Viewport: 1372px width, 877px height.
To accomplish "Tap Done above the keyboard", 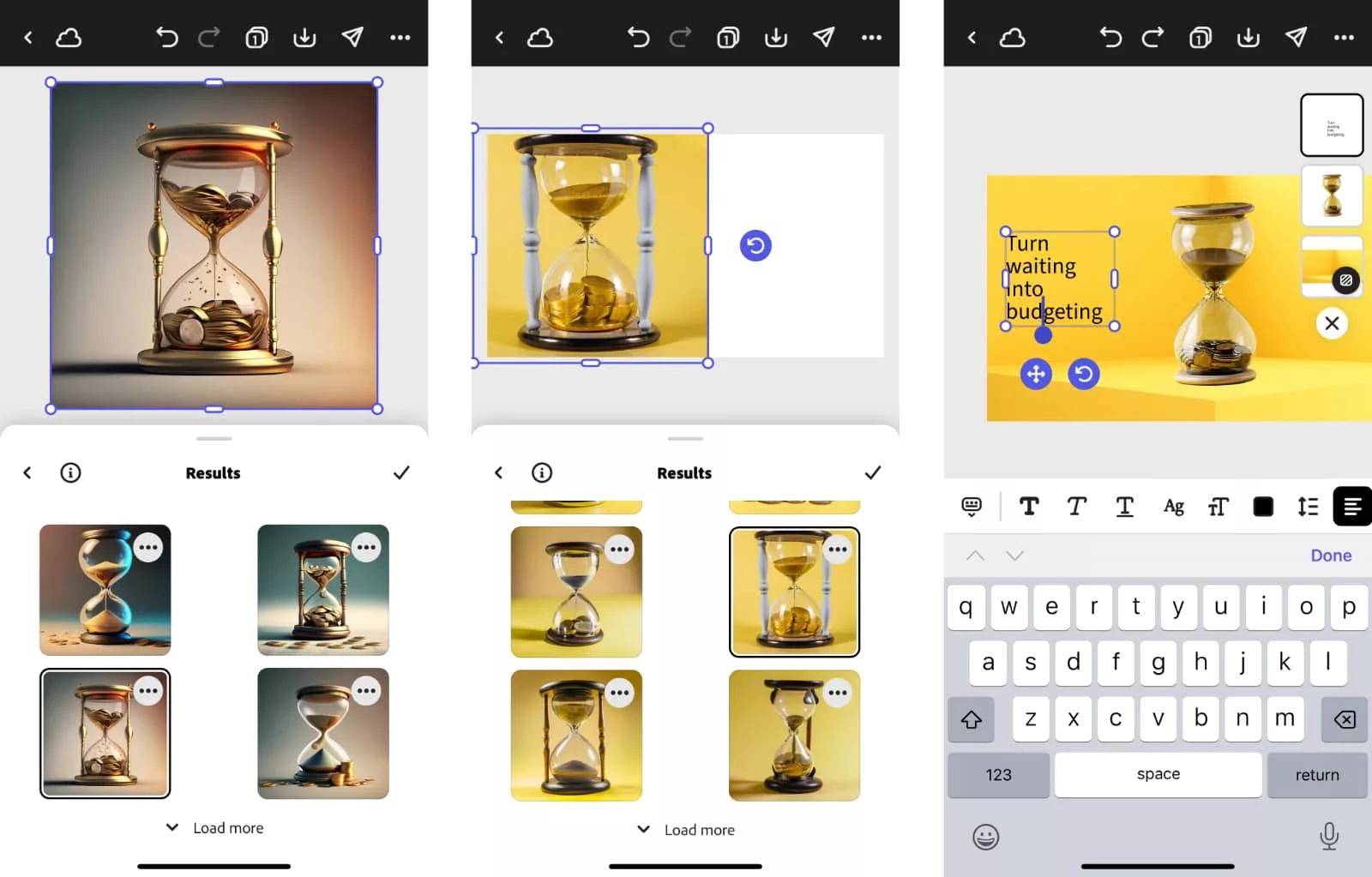I will [x=1330, y=556].
